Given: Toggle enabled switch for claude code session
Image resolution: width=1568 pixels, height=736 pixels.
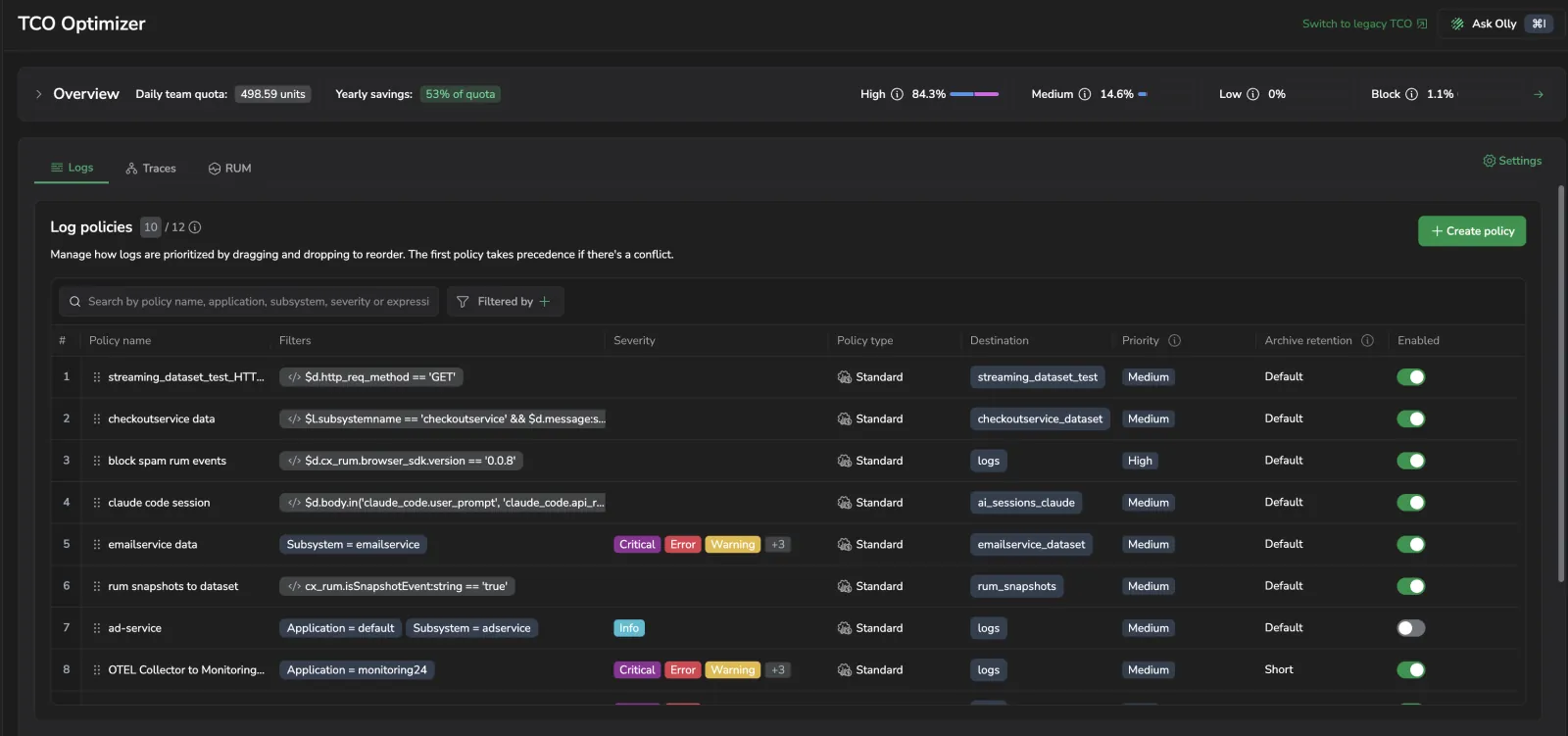Looking at the screenshot, I should (x=1411, y=503).
